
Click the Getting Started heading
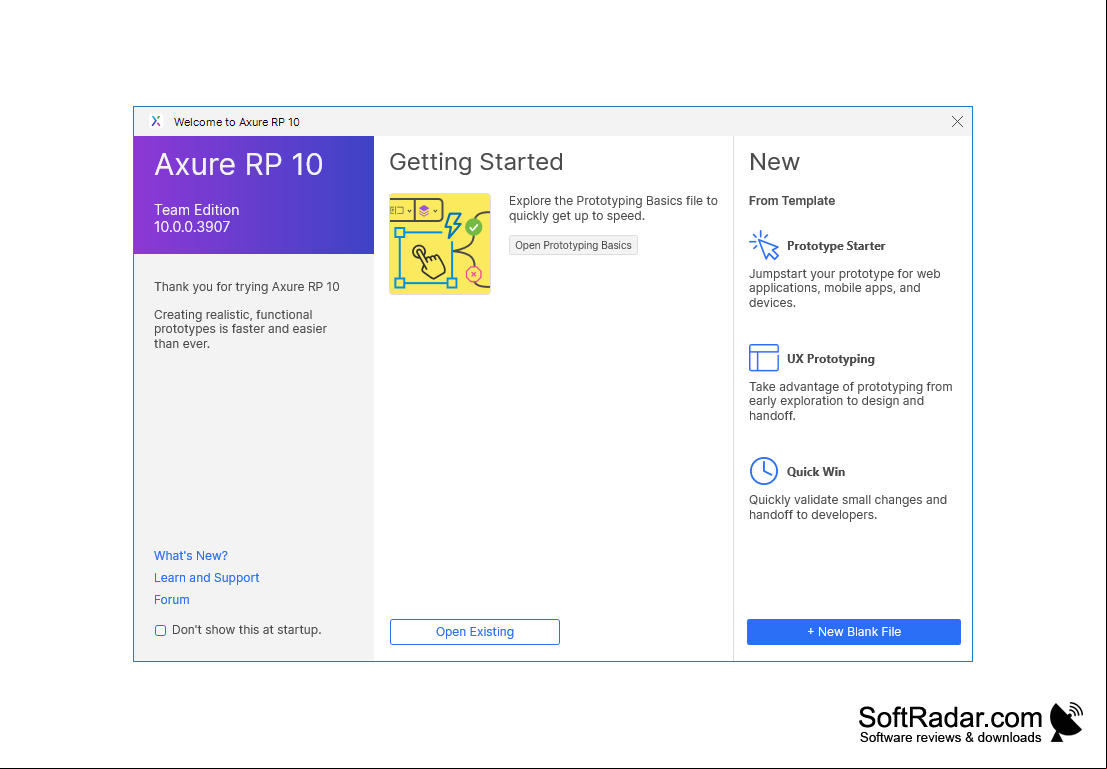pyautogui.click(x=476, y=162)
